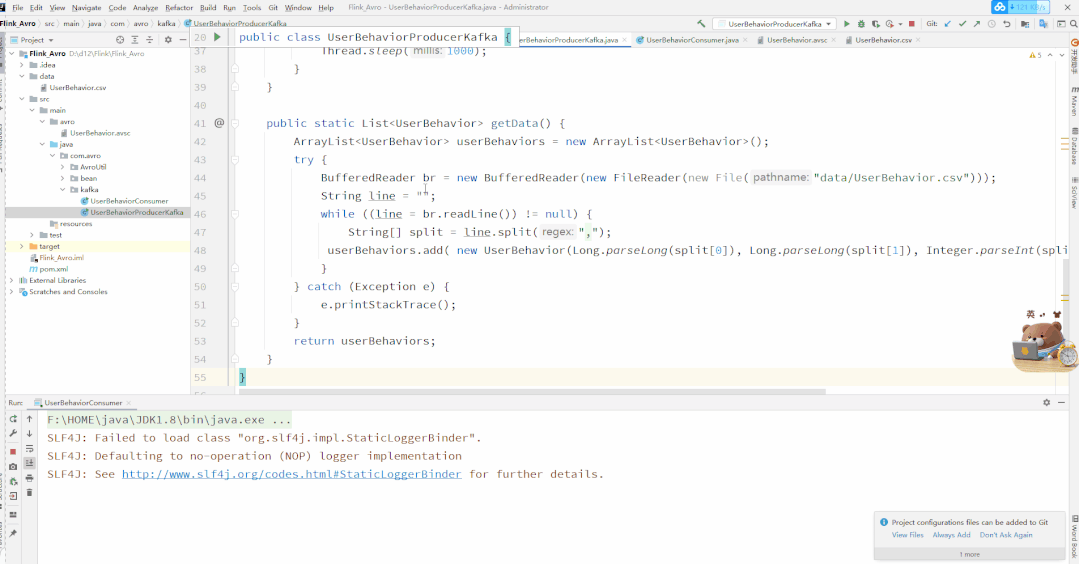Screen dimensions: 1079x564
Task: Show Git history clock icon
Action: pos(992,23)
